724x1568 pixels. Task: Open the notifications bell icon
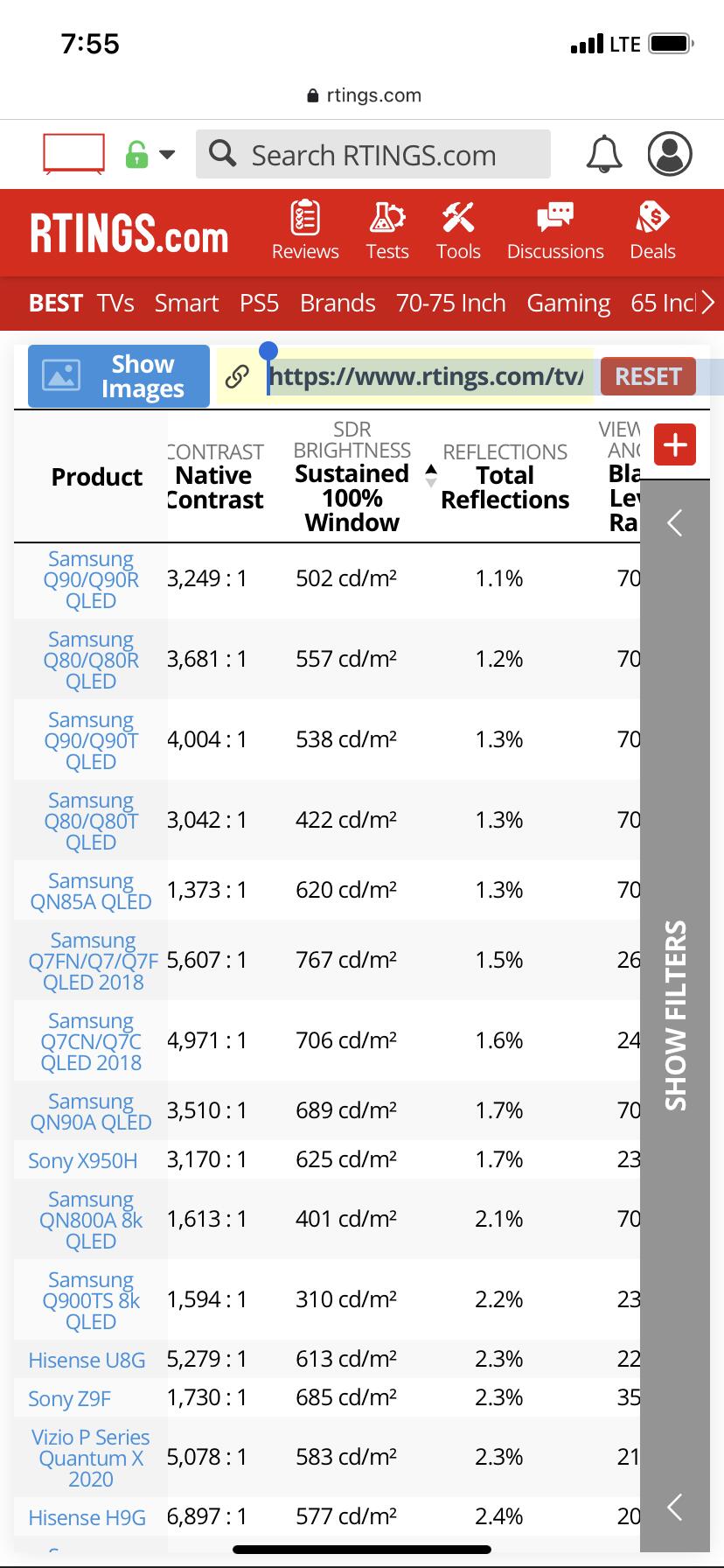(x=603, y=154)
